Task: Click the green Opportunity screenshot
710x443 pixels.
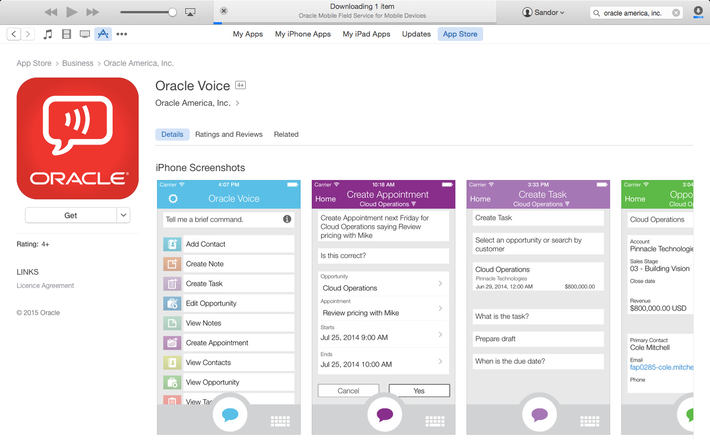Action: point(657,308)
